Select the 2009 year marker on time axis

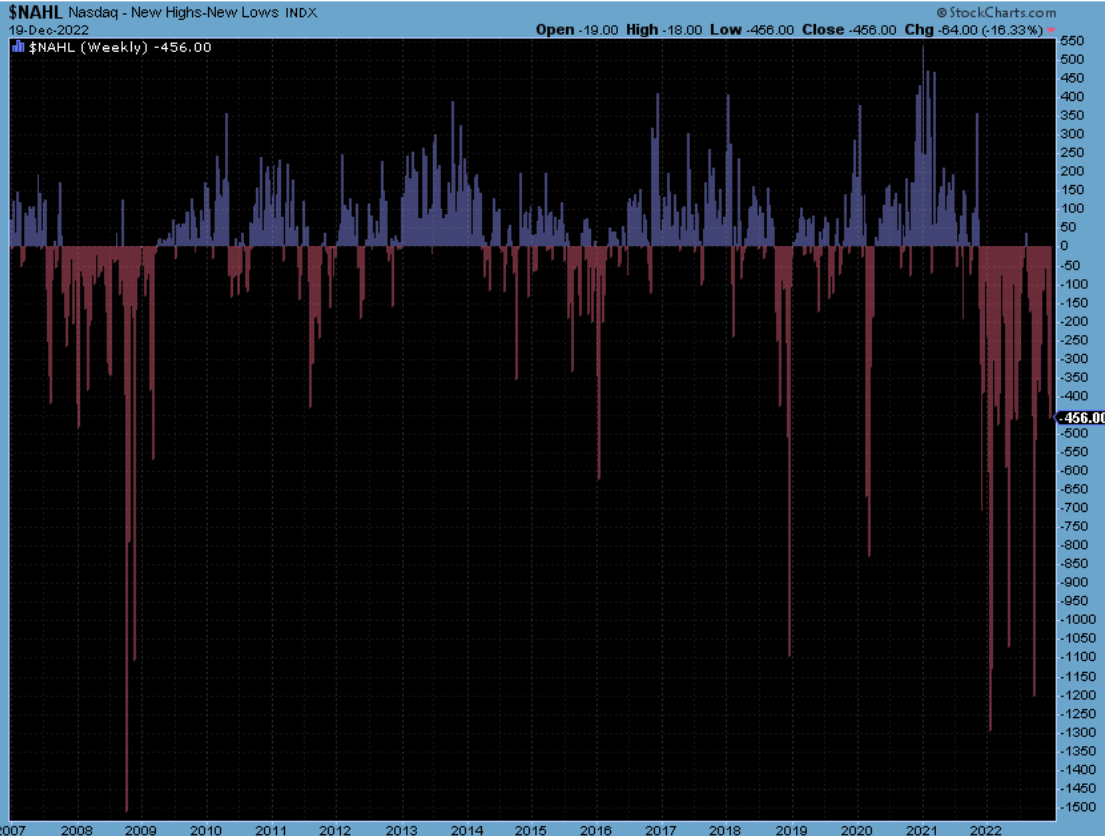pos(141,829)
